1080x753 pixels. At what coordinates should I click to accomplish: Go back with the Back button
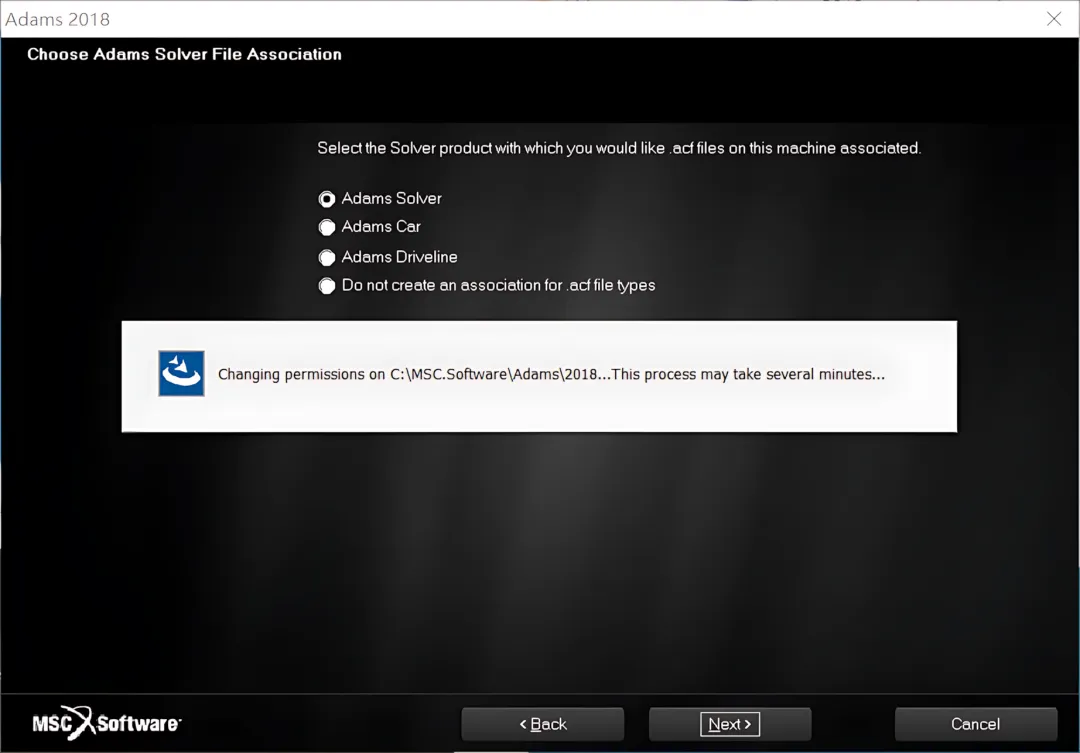coord(543,724)
